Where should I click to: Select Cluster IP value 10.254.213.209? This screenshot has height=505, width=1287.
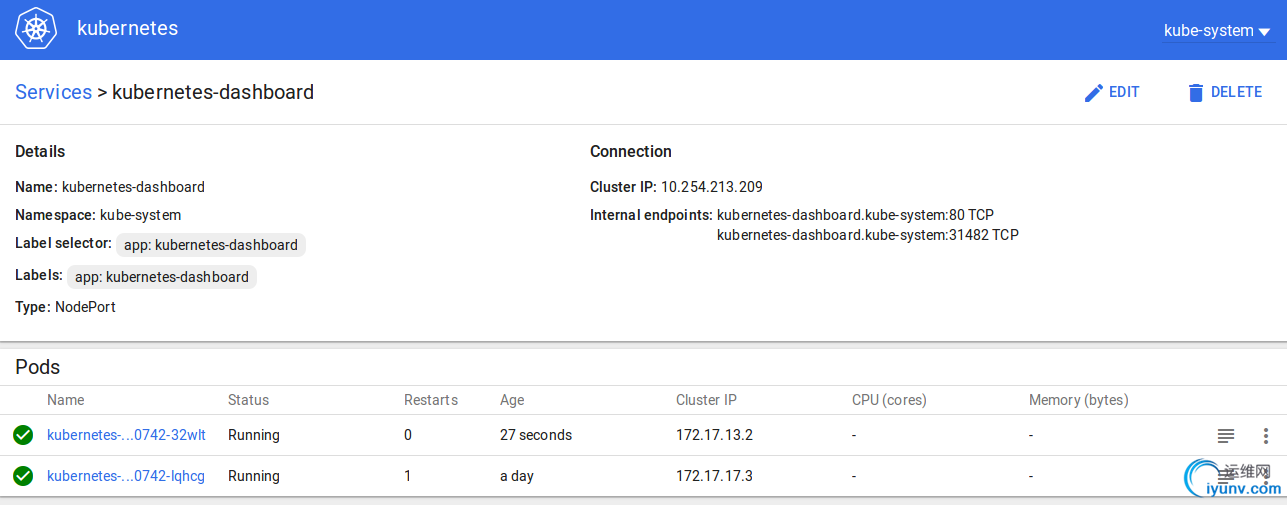[x=712, y=187]
